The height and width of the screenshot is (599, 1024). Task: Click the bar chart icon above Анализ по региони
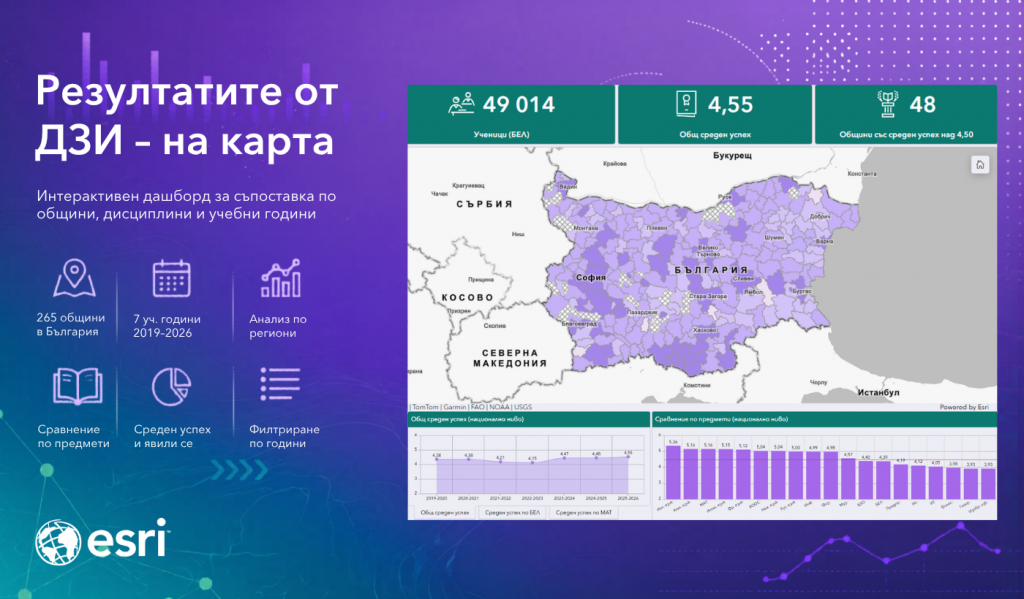[x=281, y=278]
